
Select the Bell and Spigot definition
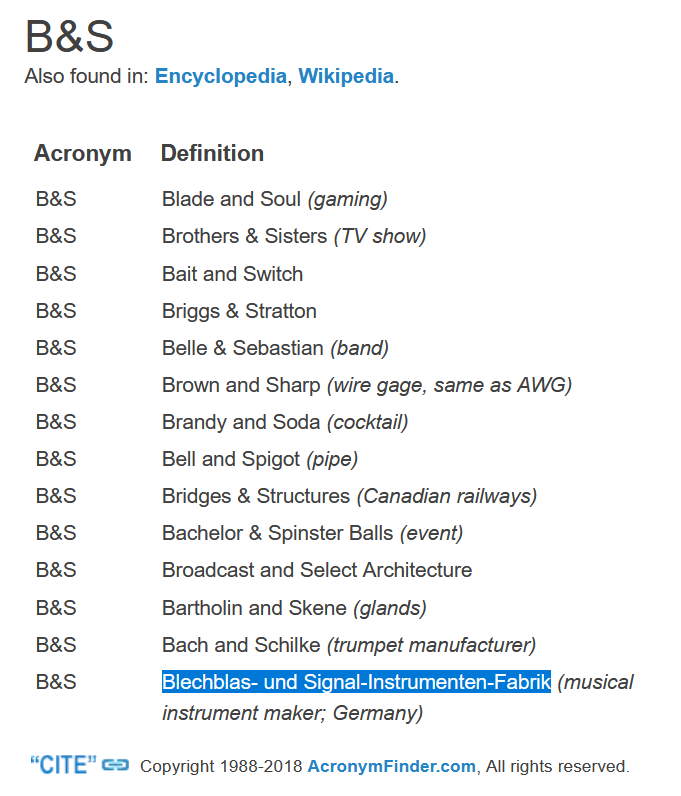(x=260, y=459)
